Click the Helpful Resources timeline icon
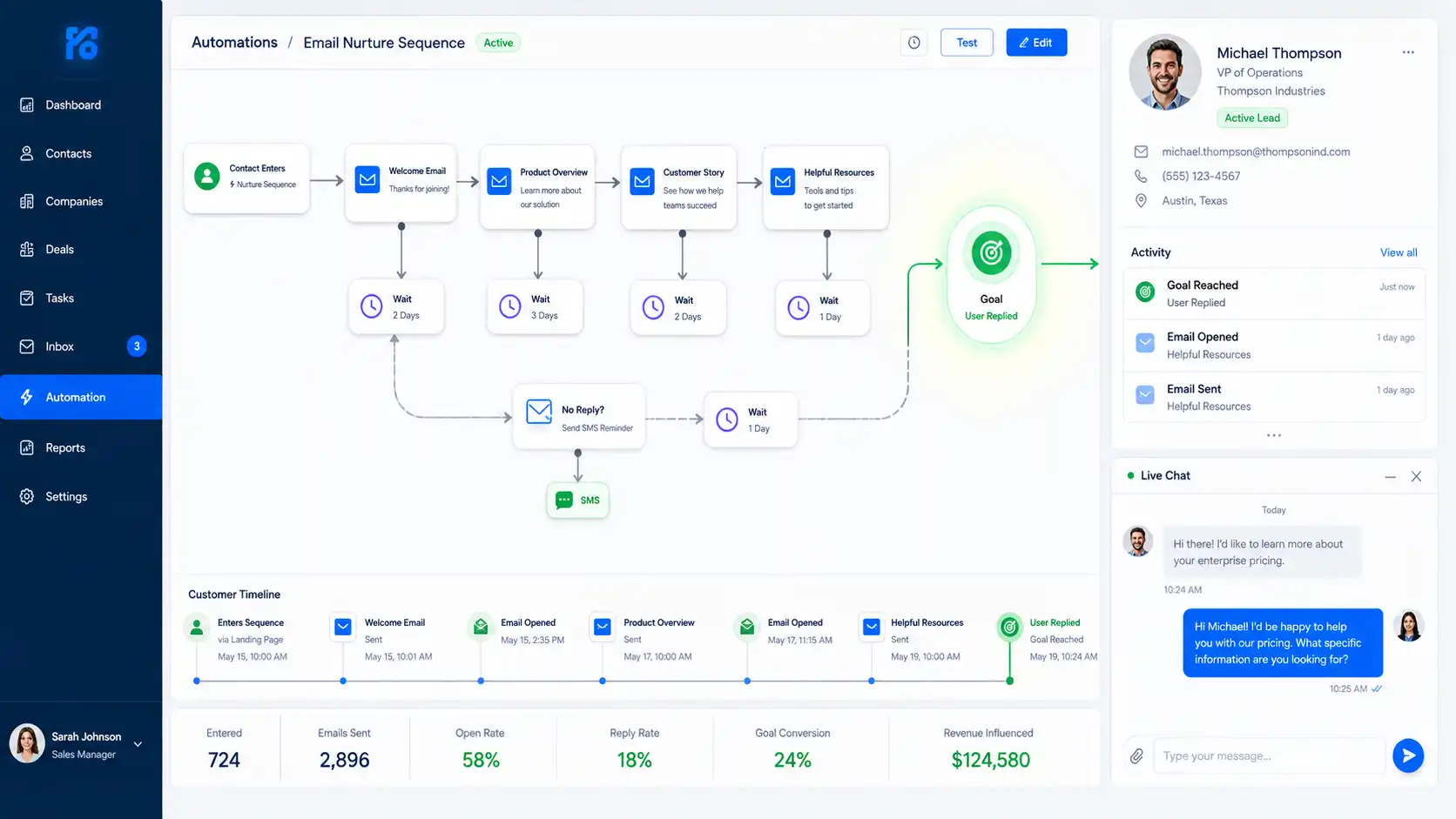 (871, 627)
